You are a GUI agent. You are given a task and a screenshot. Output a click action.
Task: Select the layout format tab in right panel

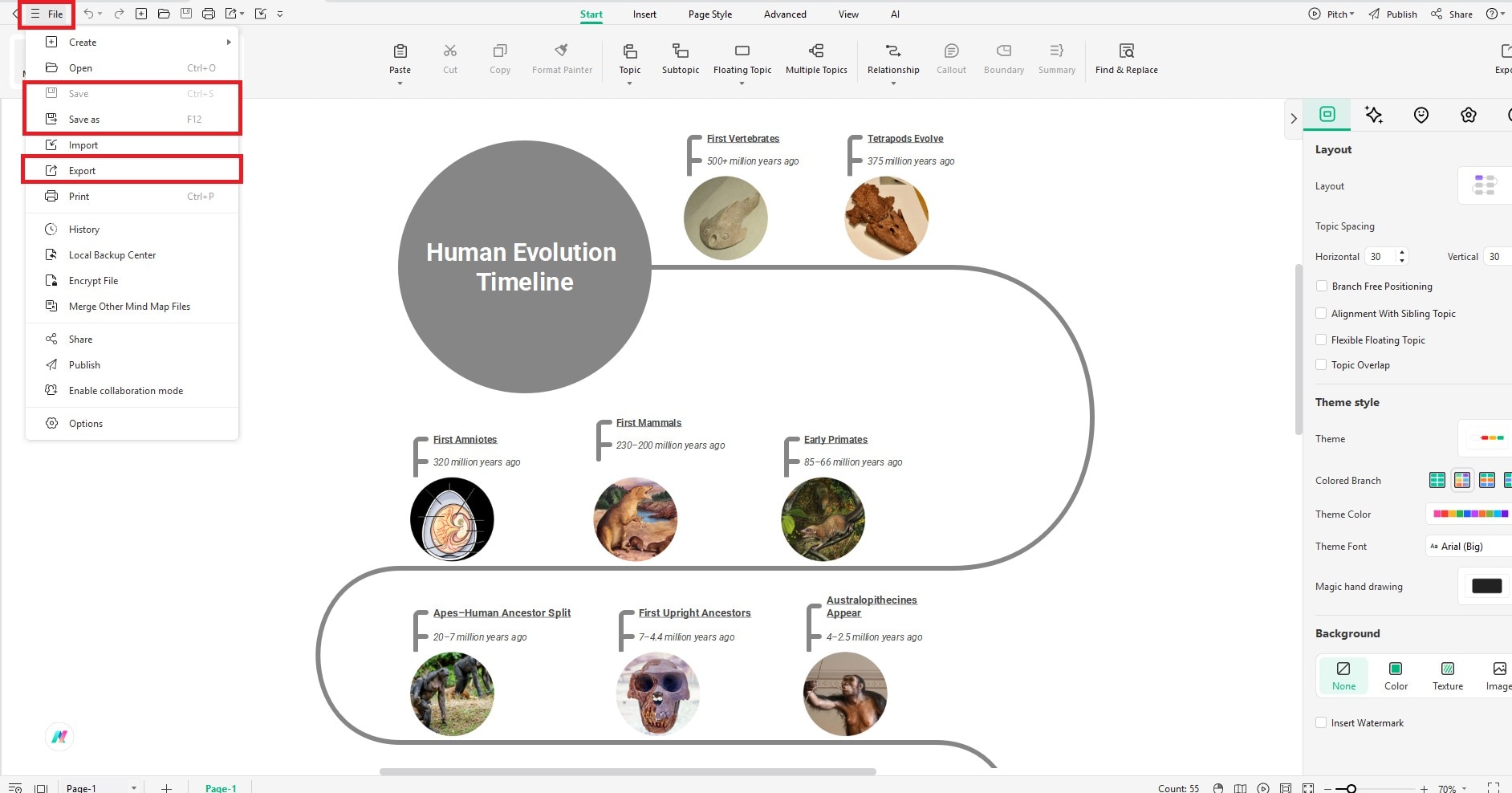[x=1327, y=114]
